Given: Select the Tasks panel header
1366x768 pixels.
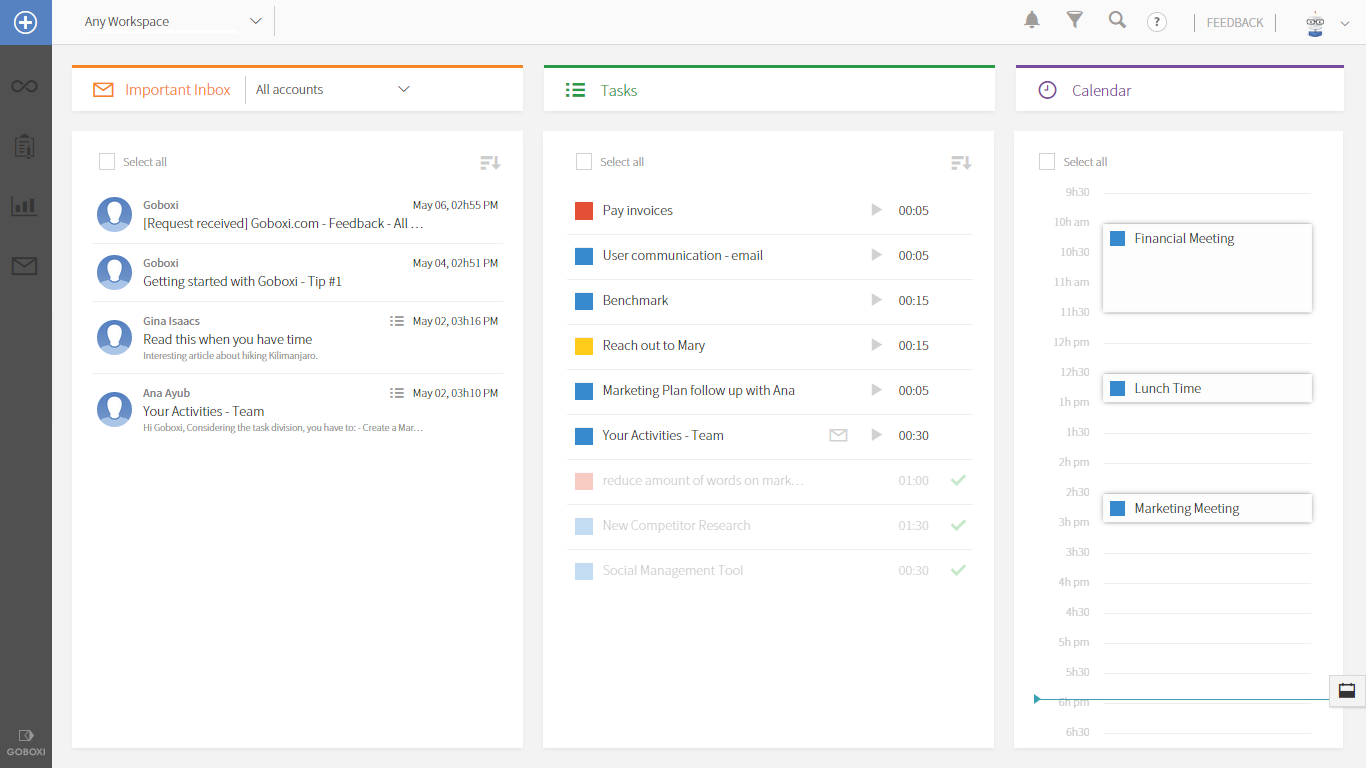Looking at the screenshot, I should coord(618,90).
